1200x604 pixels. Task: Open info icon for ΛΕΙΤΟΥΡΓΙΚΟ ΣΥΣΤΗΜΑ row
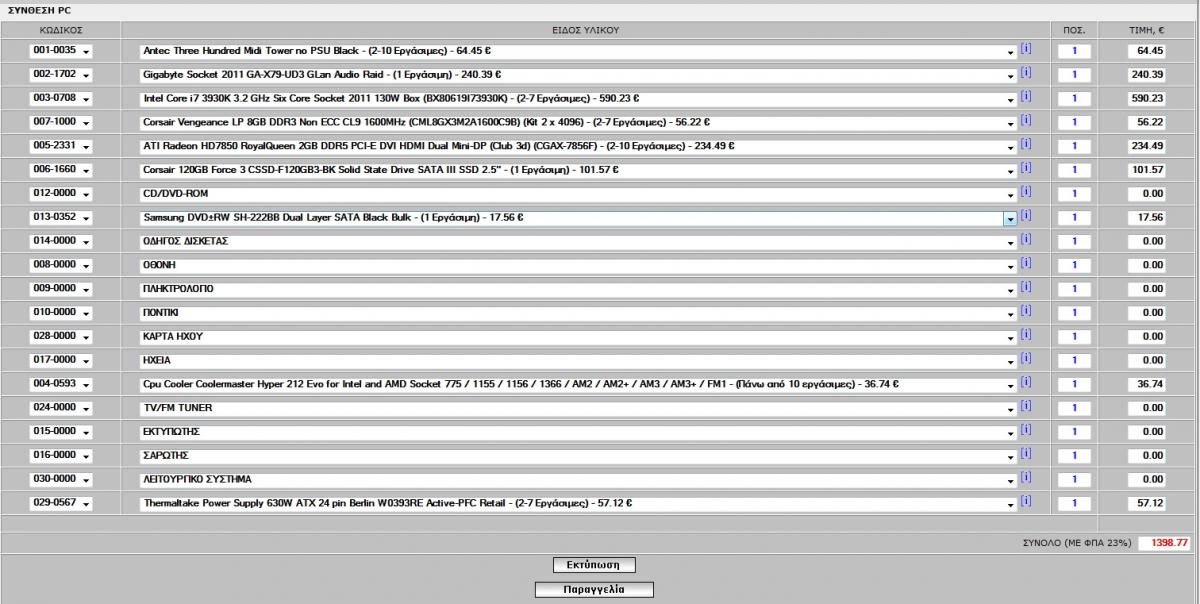pyautogui.click(x=1026, y=477)
